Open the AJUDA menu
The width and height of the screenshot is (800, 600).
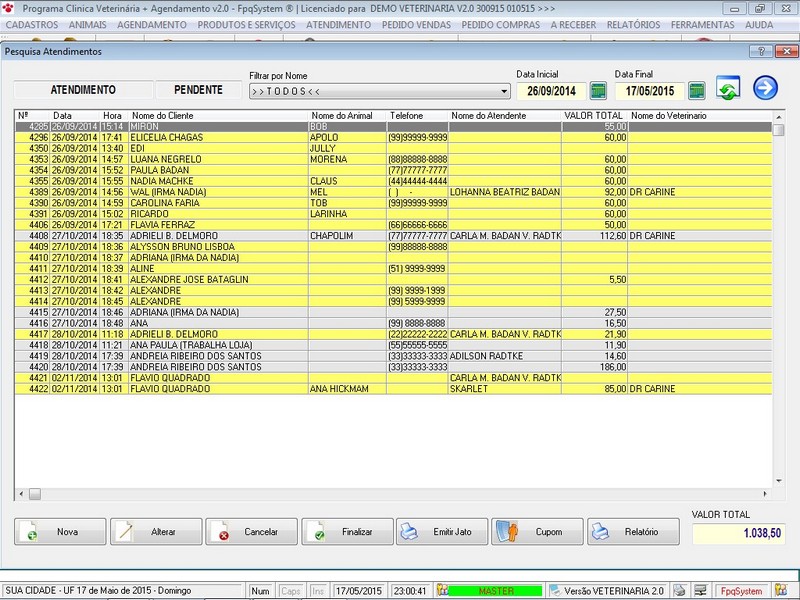point(759,24)
